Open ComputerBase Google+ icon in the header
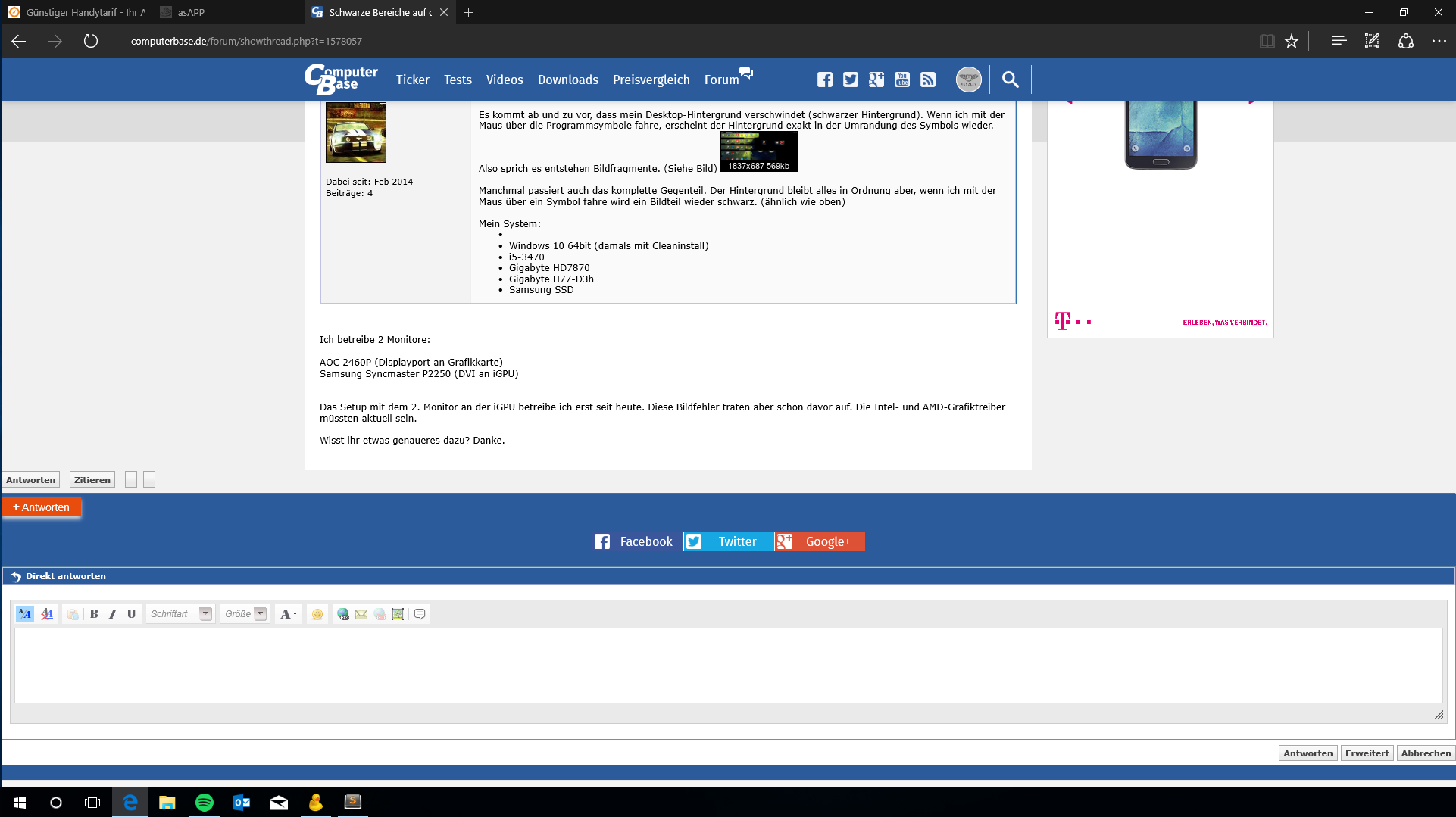This screenshot has height=817, width=1456. pyautogui.click(x=876, y=80)
